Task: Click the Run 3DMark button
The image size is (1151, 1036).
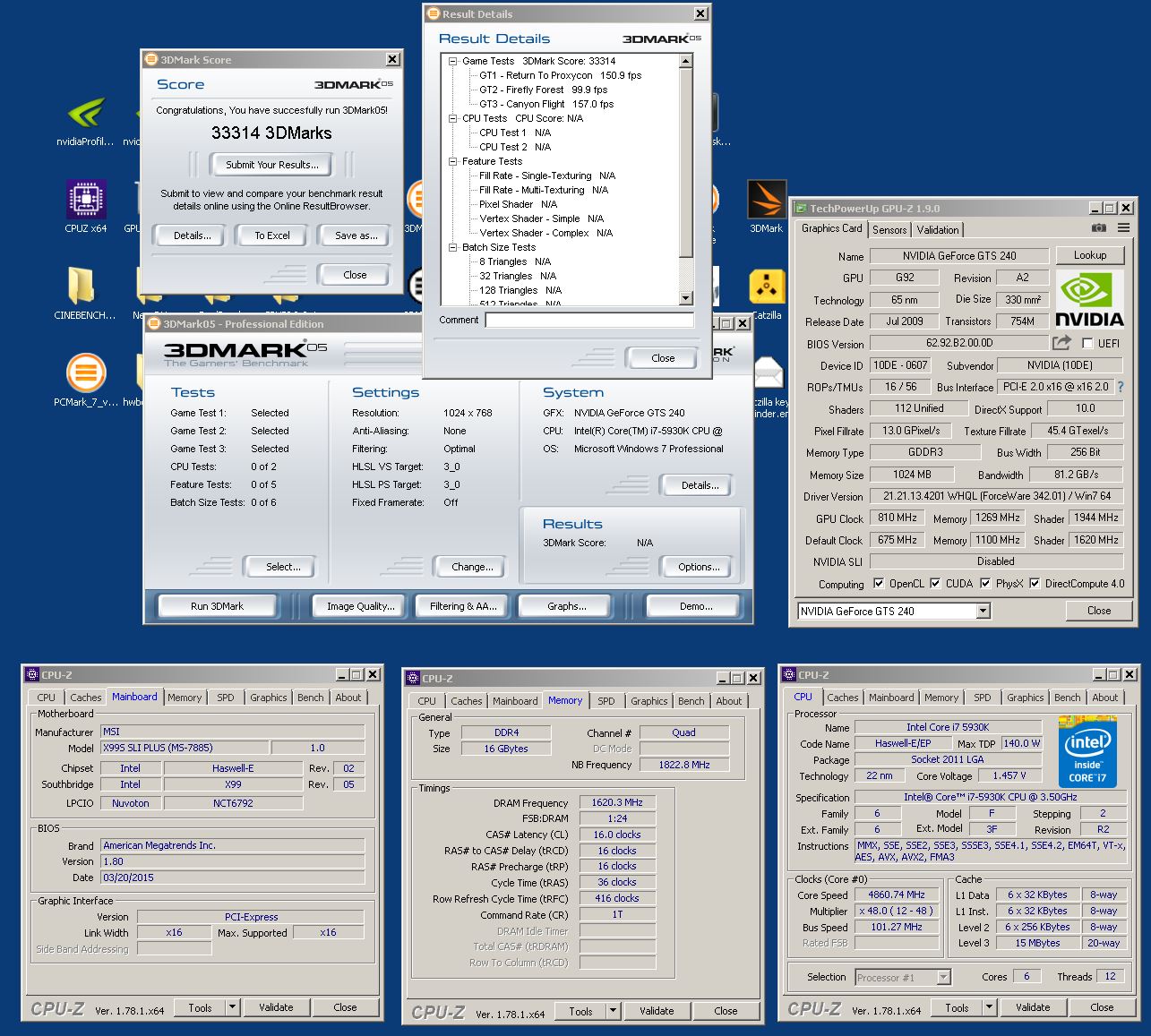Action: click(x=217, y=606)
